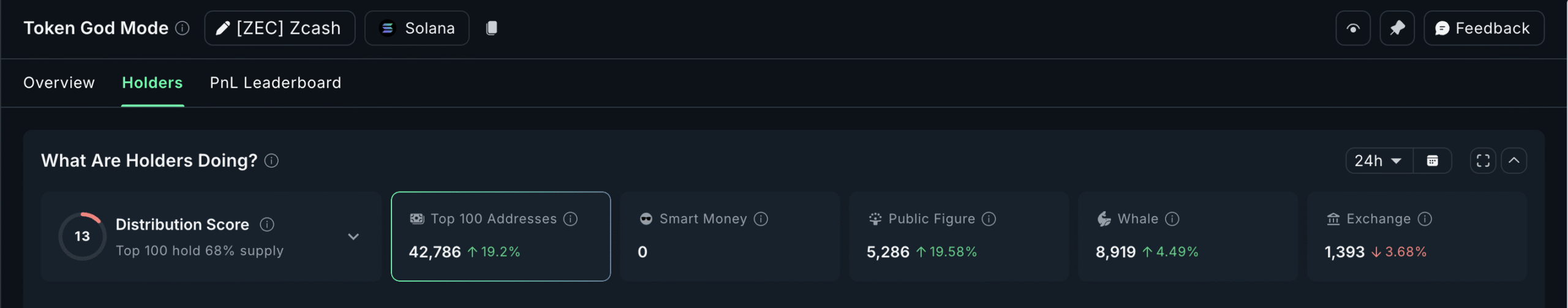The height and width of the screenshot is (308, 1568).
Task: Switch to the Overview tab
Action: (59, 83)
